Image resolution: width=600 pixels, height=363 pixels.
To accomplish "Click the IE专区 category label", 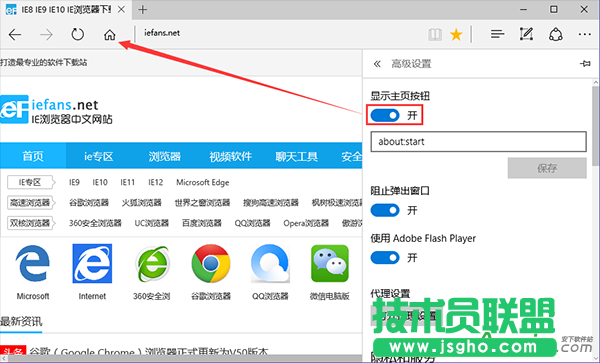I will tap(30, 182).
